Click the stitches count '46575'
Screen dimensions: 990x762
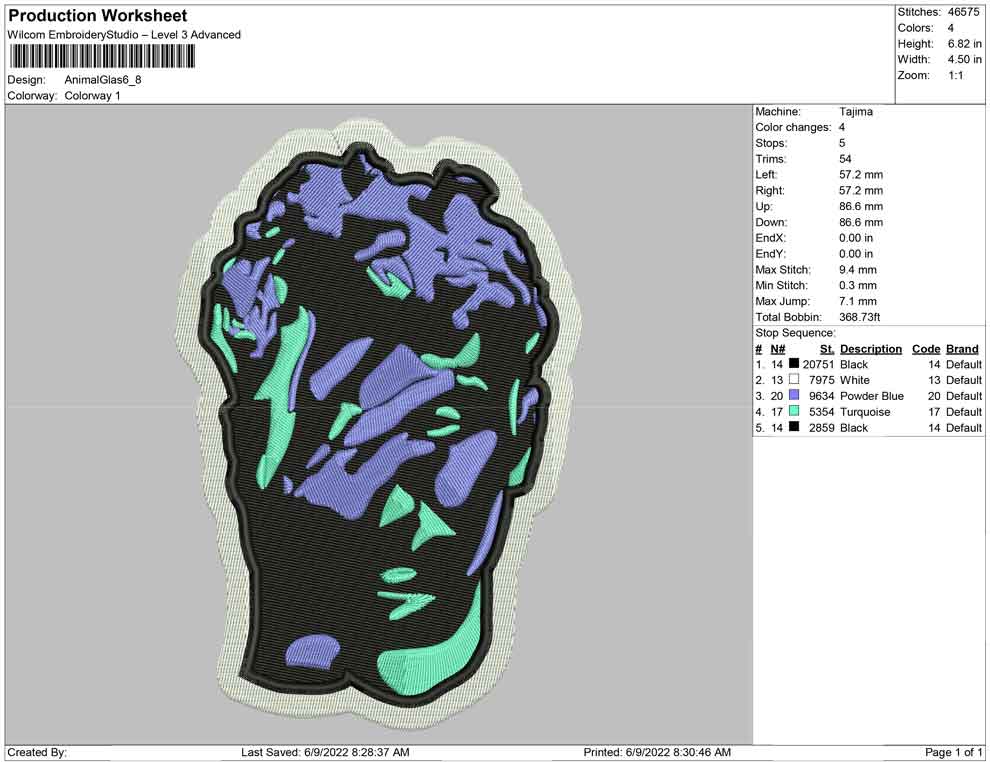[x=963, y=12]
